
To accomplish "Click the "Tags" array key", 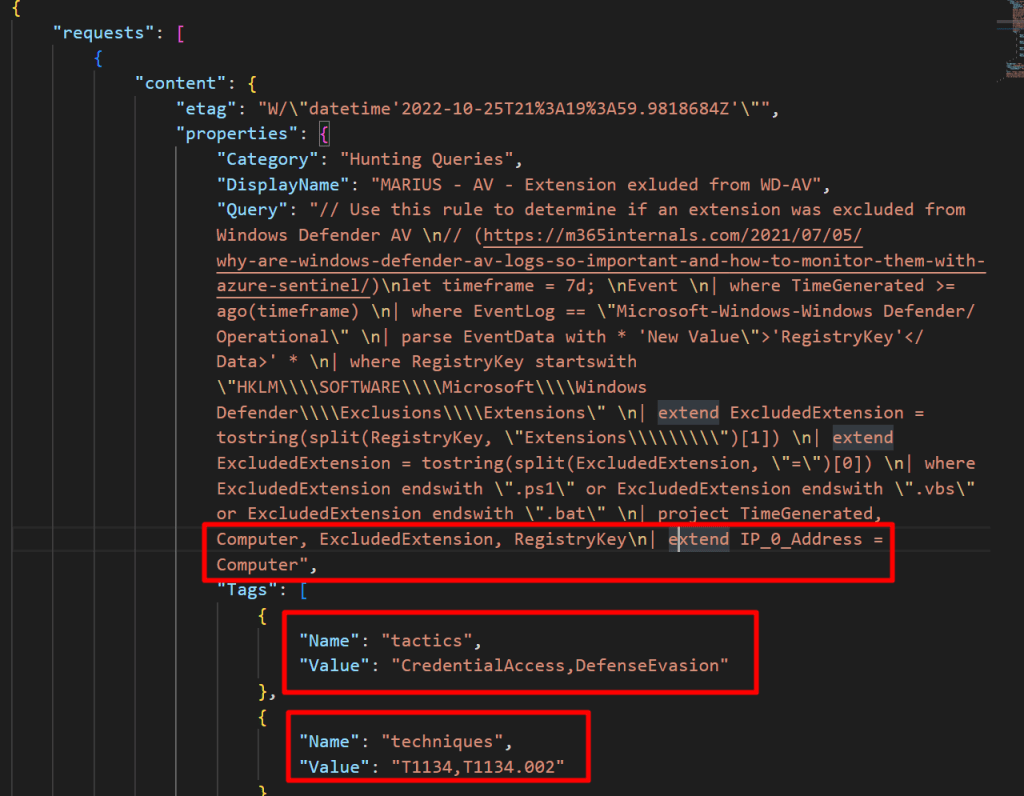I will tap(246, 589).
